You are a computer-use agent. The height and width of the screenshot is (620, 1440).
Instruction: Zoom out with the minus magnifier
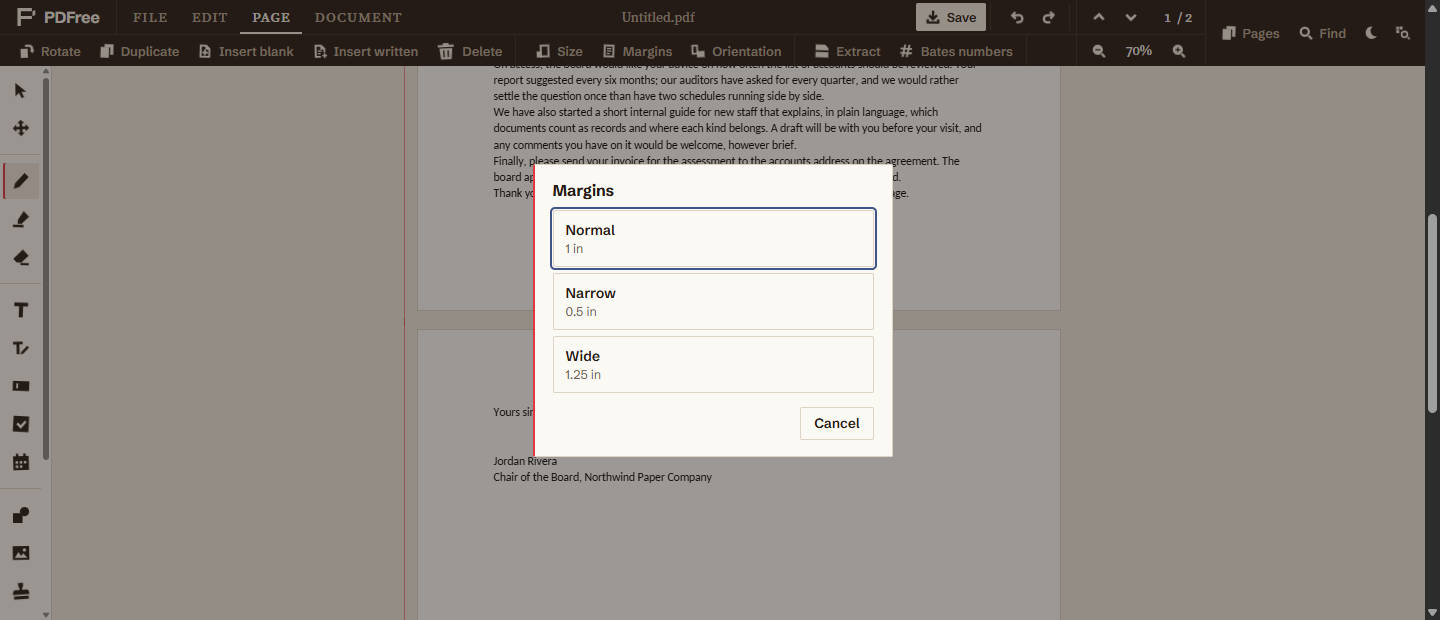(1099, 51)
